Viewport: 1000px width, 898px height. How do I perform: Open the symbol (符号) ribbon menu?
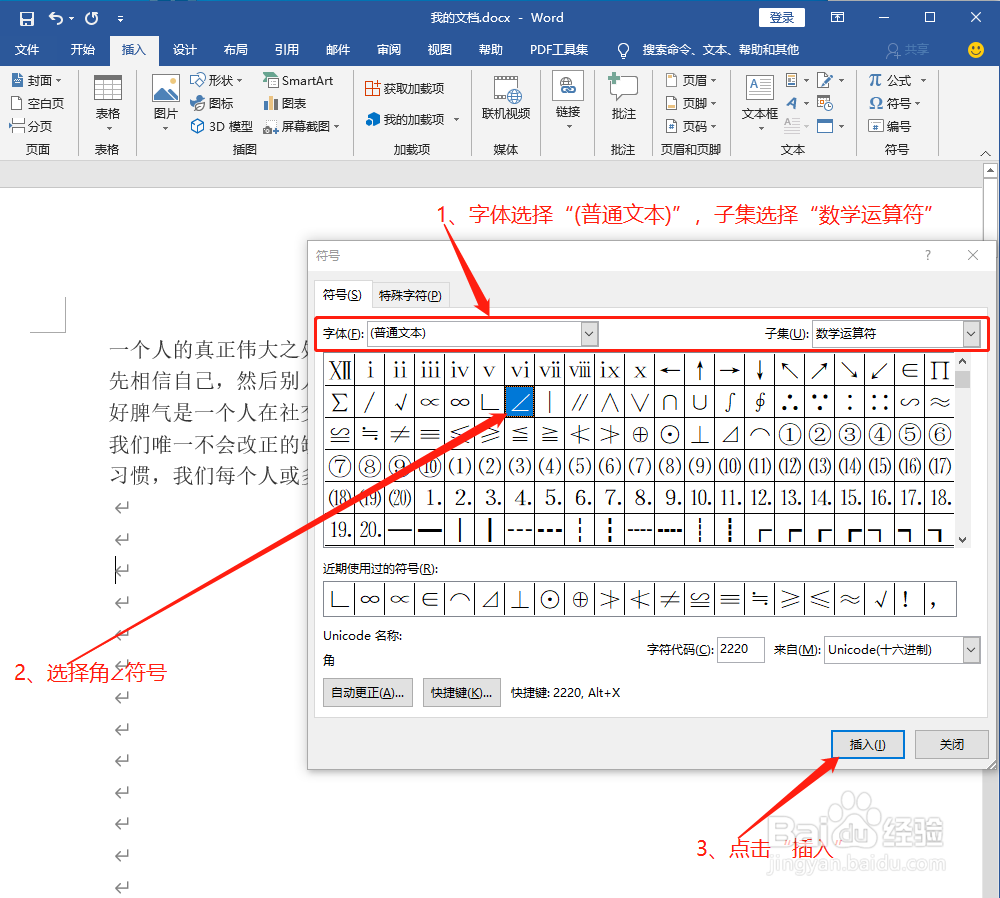(x=894, y=103)
